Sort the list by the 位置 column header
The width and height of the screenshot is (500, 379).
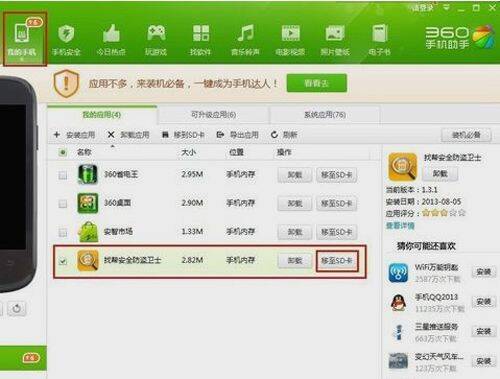(x=236, y=152)
